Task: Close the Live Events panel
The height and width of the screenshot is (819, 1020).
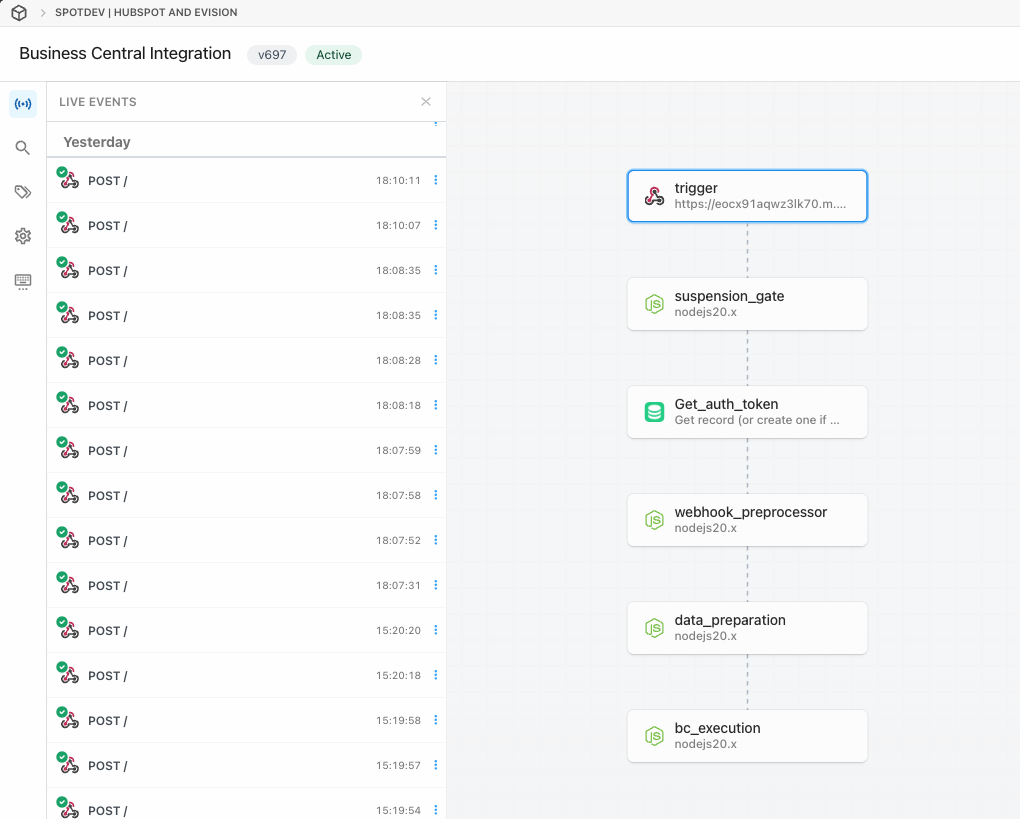Action: point(426,102)
